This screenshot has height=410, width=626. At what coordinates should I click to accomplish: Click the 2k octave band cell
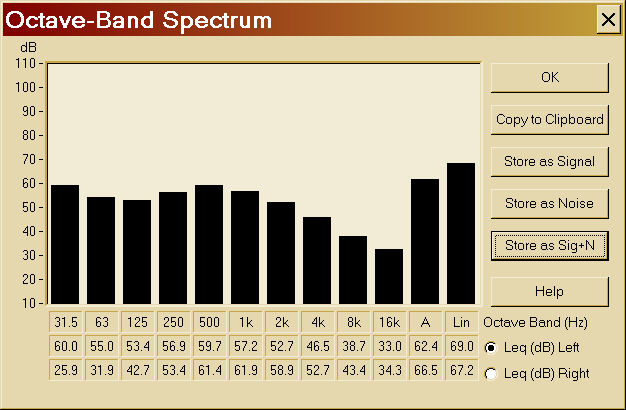pyautogui.click(x=281, y=322)
